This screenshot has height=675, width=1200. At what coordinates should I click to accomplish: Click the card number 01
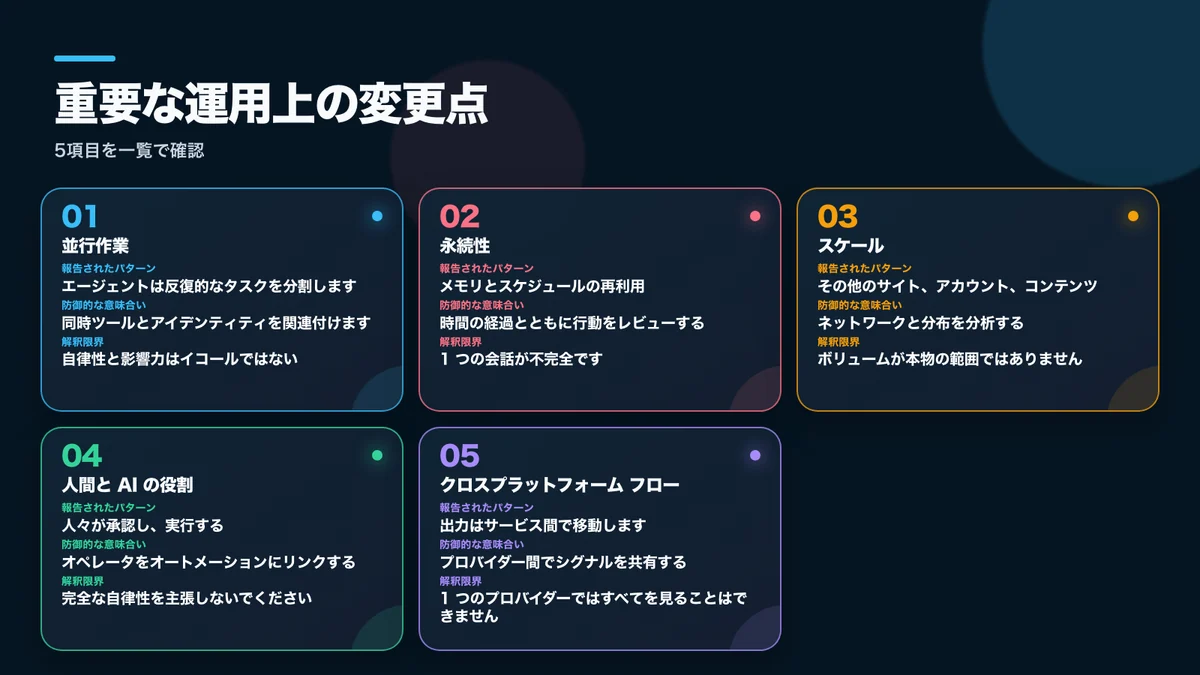pos(80,216)
